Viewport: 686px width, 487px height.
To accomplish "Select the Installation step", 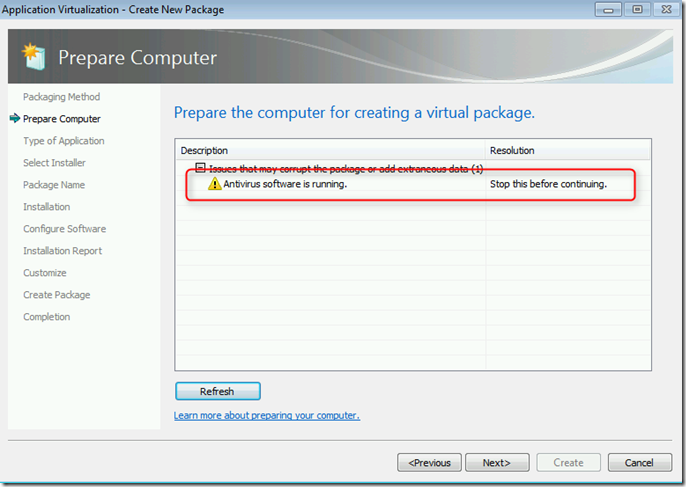I will (46, 207).
